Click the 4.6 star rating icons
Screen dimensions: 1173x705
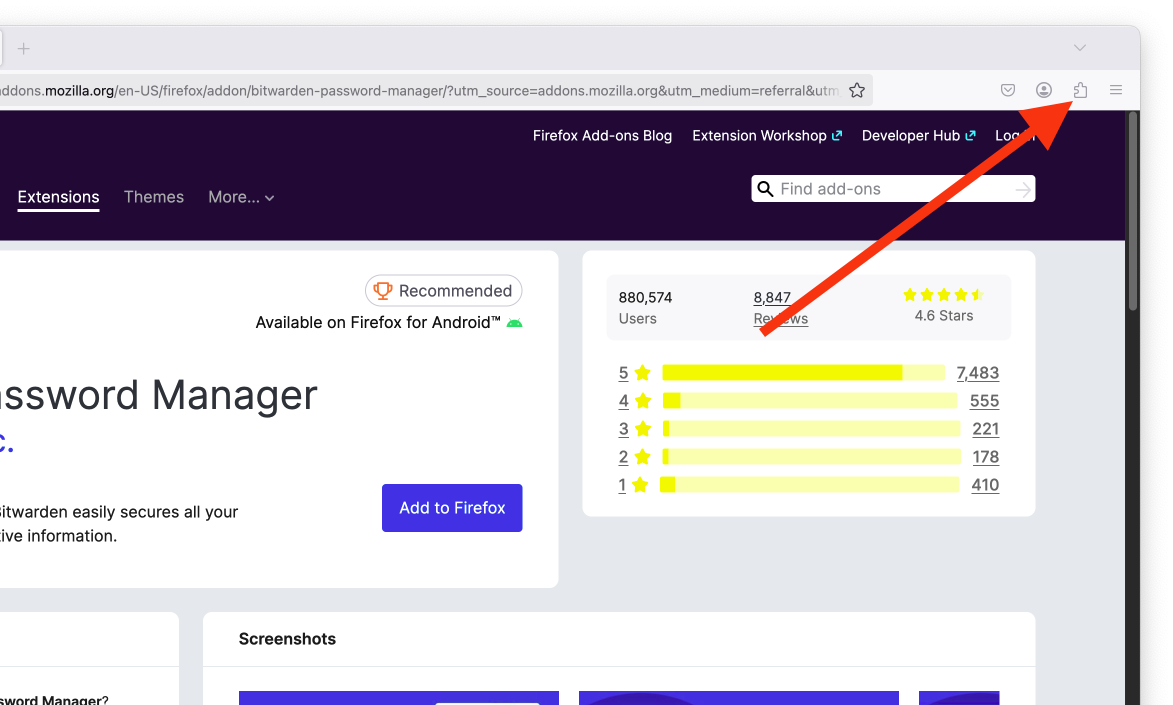coord(943,295)
